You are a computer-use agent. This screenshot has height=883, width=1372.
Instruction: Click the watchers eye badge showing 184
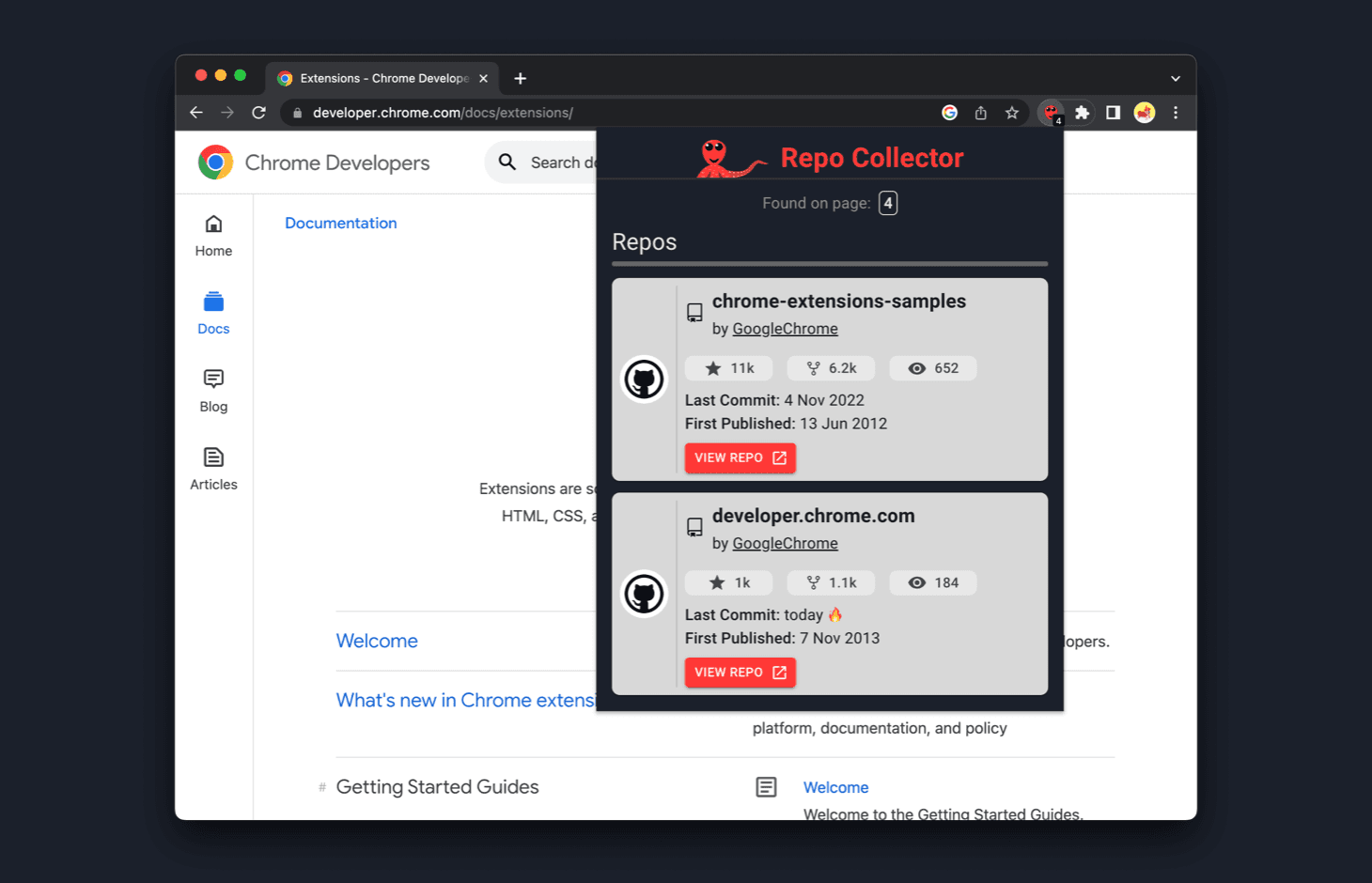(x=932, y=582)
